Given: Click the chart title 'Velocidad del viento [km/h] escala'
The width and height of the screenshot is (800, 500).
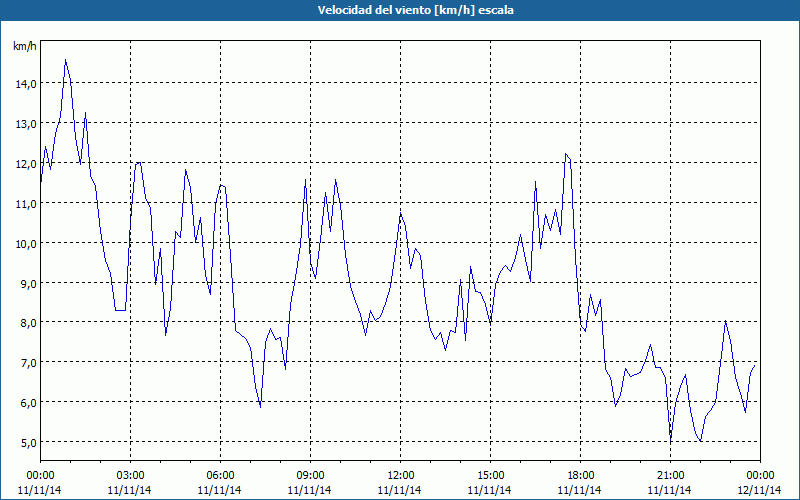Looking at the screenshot, I should [x=415, y=10].
